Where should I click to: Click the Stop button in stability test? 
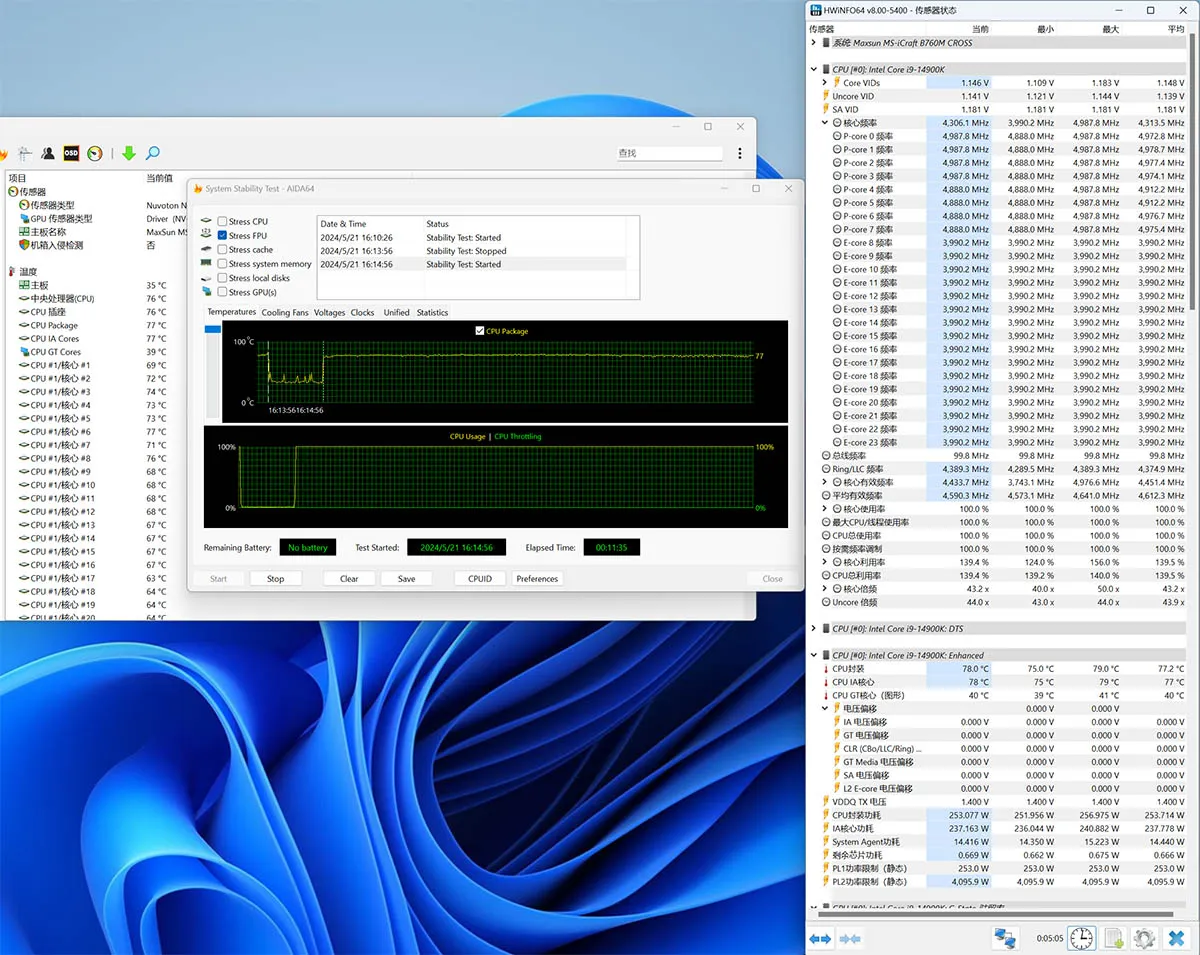pos(275,579)
